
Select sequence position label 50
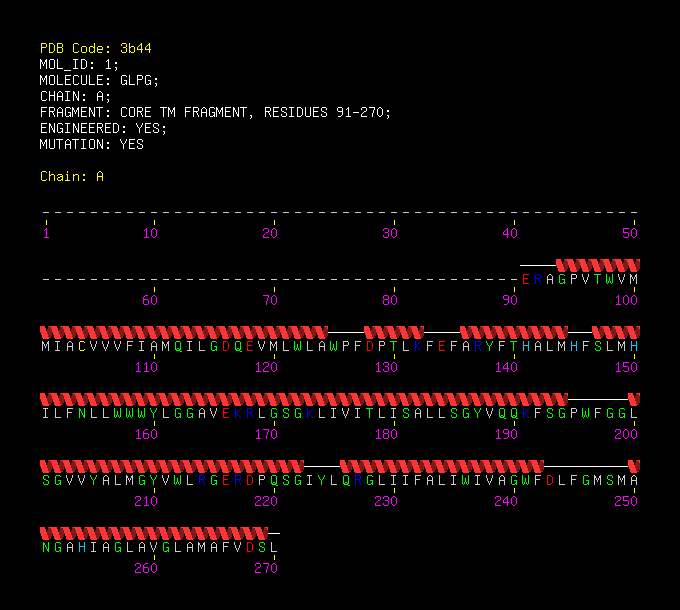(630, 233)
